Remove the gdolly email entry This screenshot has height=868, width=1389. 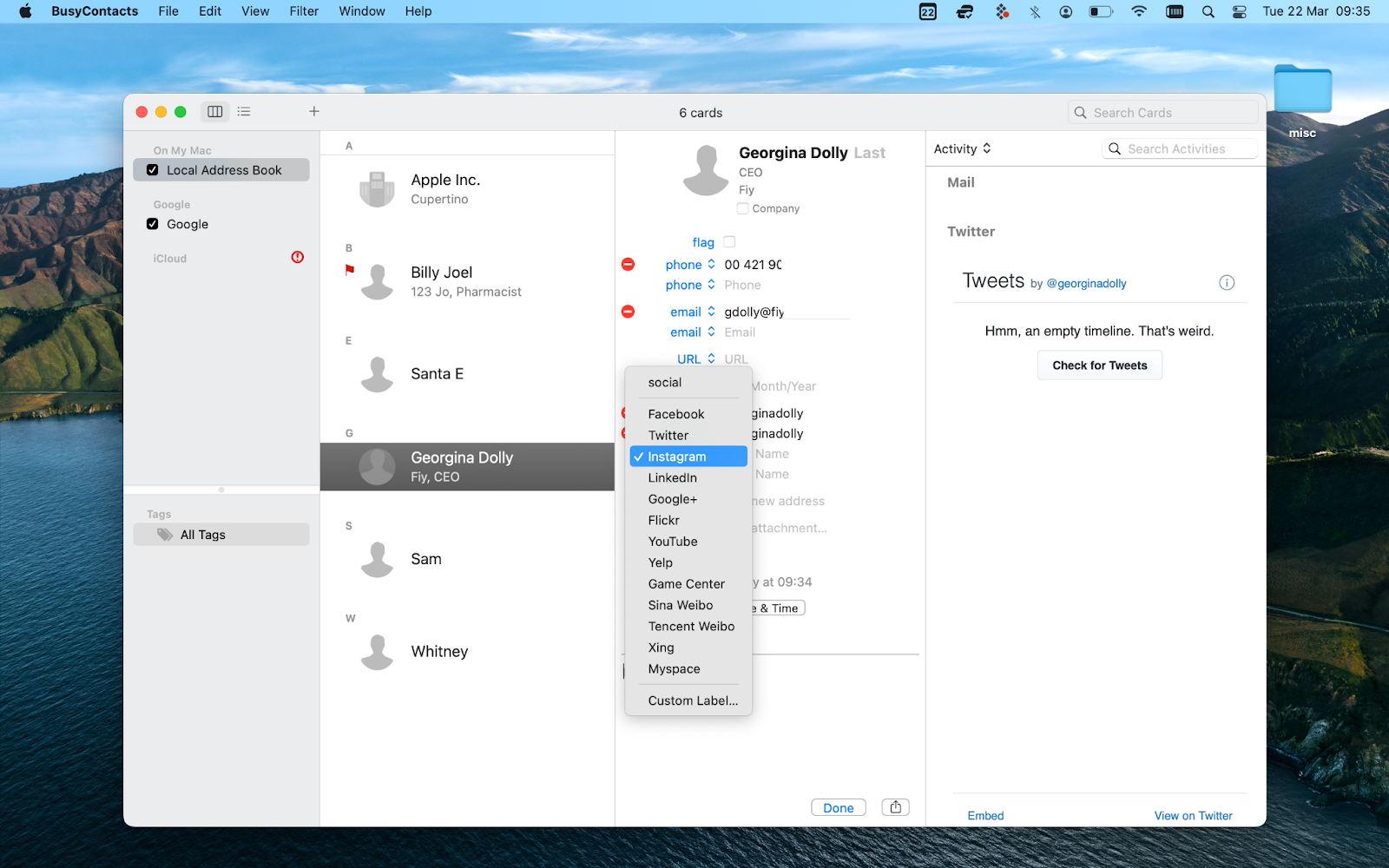629,312
